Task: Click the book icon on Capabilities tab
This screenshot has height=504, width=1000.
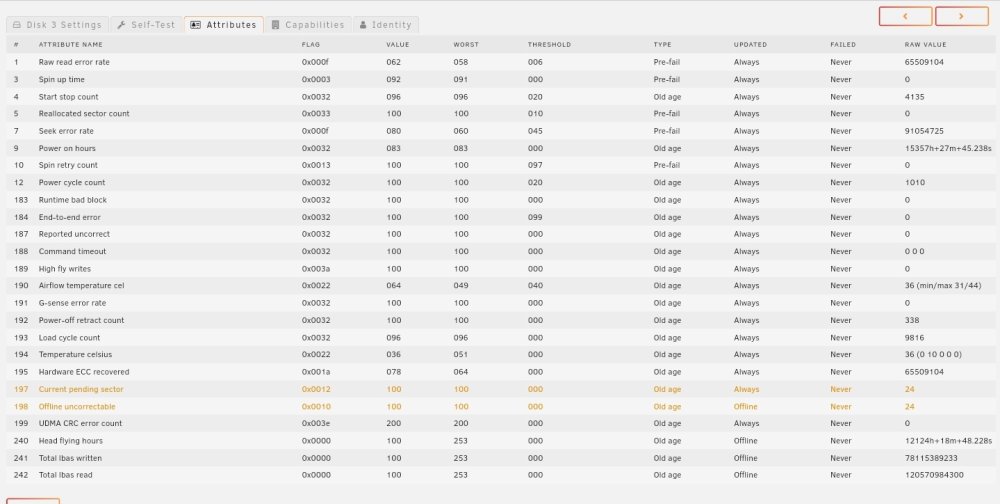Action: point(276,25)
